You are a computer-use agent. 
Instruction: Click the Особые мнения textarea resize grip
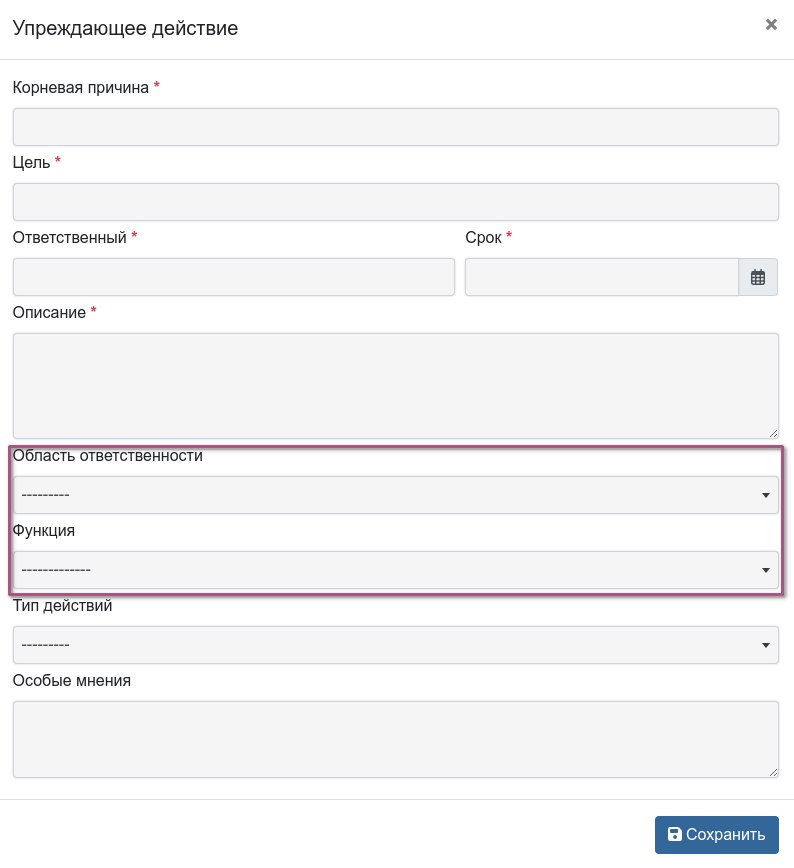(774, 773)
